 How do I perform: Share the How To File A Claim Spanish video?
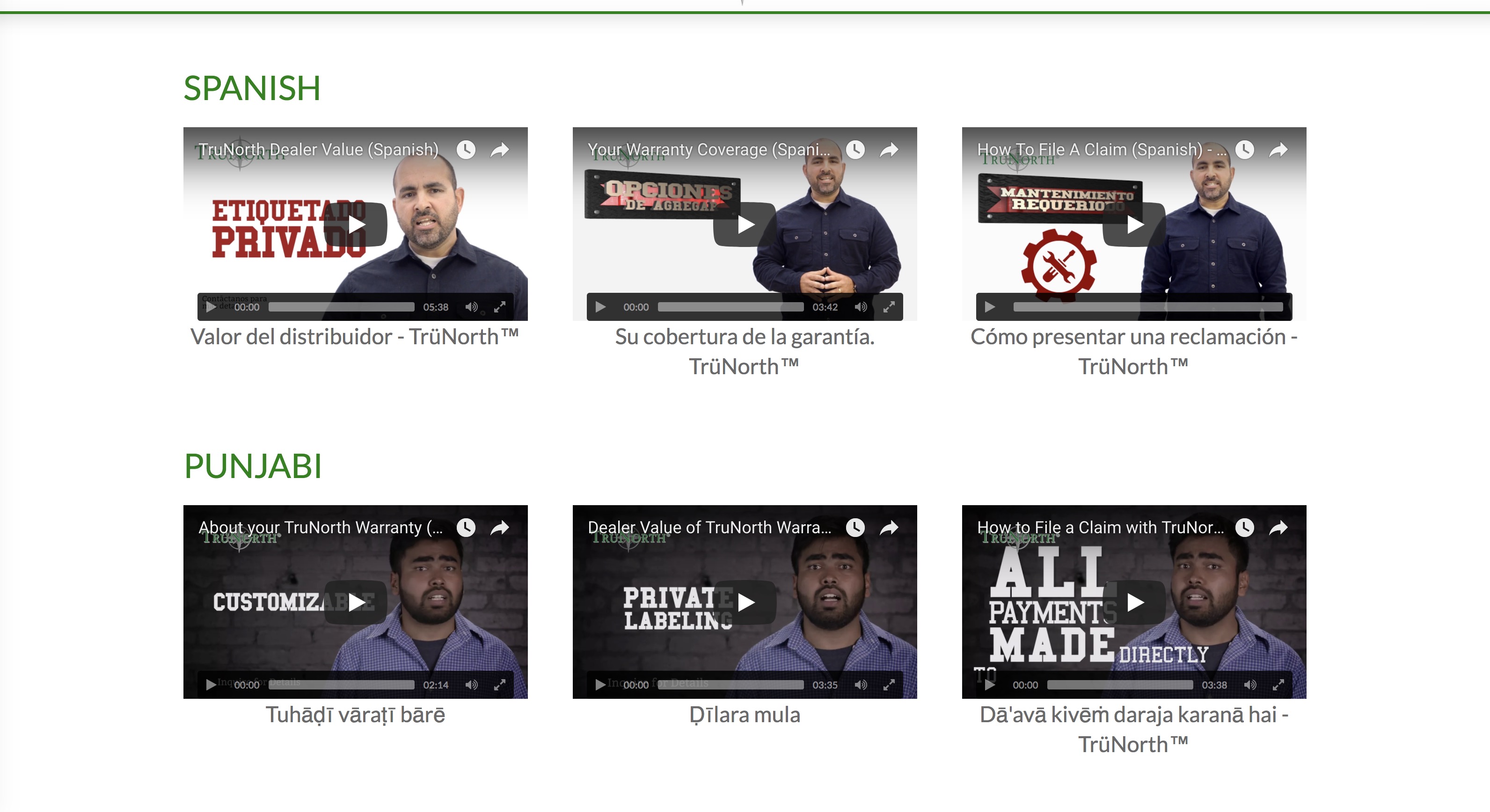point(1278,150)
